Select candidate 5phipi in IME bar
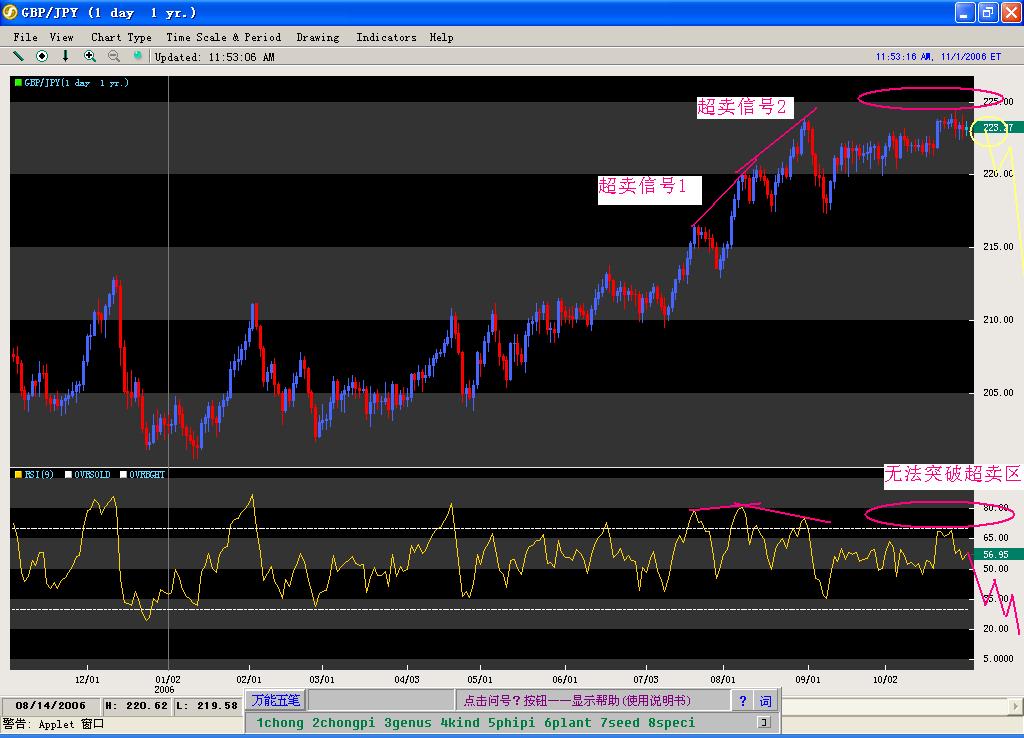This screenshot has height=738, width=1024. tap(511, 722)
